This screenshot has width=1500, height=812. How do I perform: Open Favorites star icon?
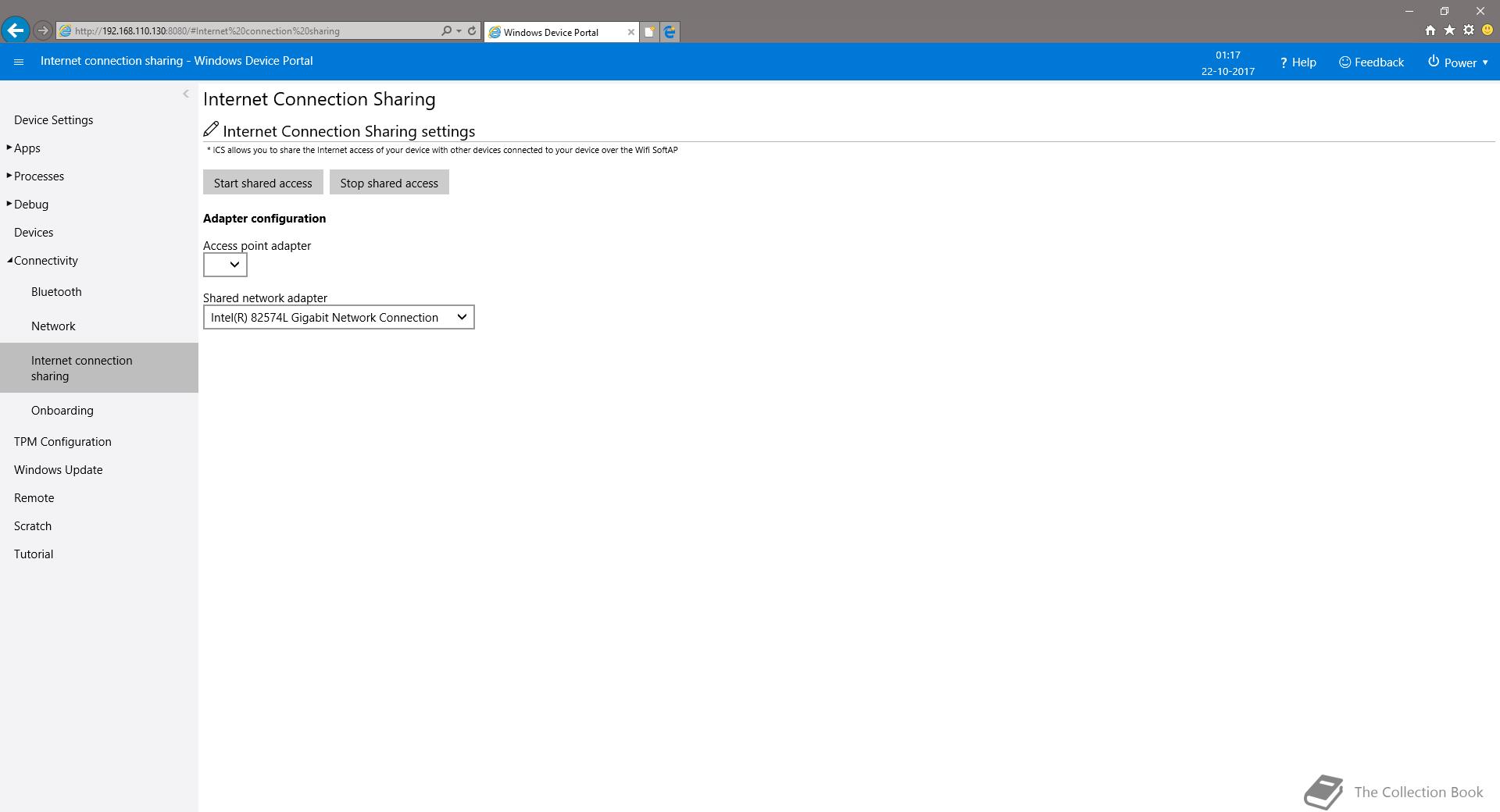click(x=1449, y=30)
